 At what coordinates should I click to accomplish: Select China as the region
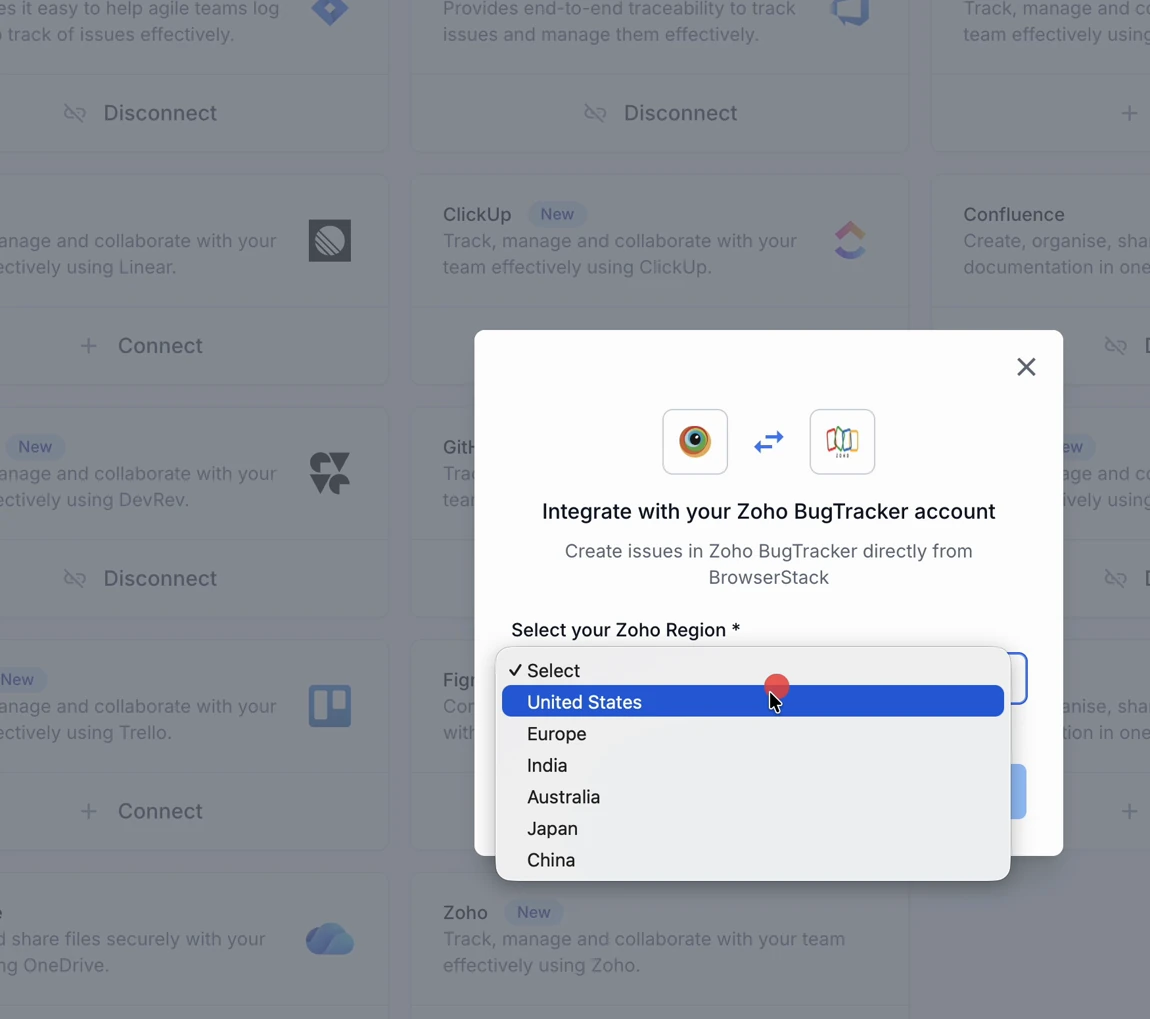[752, 860]
